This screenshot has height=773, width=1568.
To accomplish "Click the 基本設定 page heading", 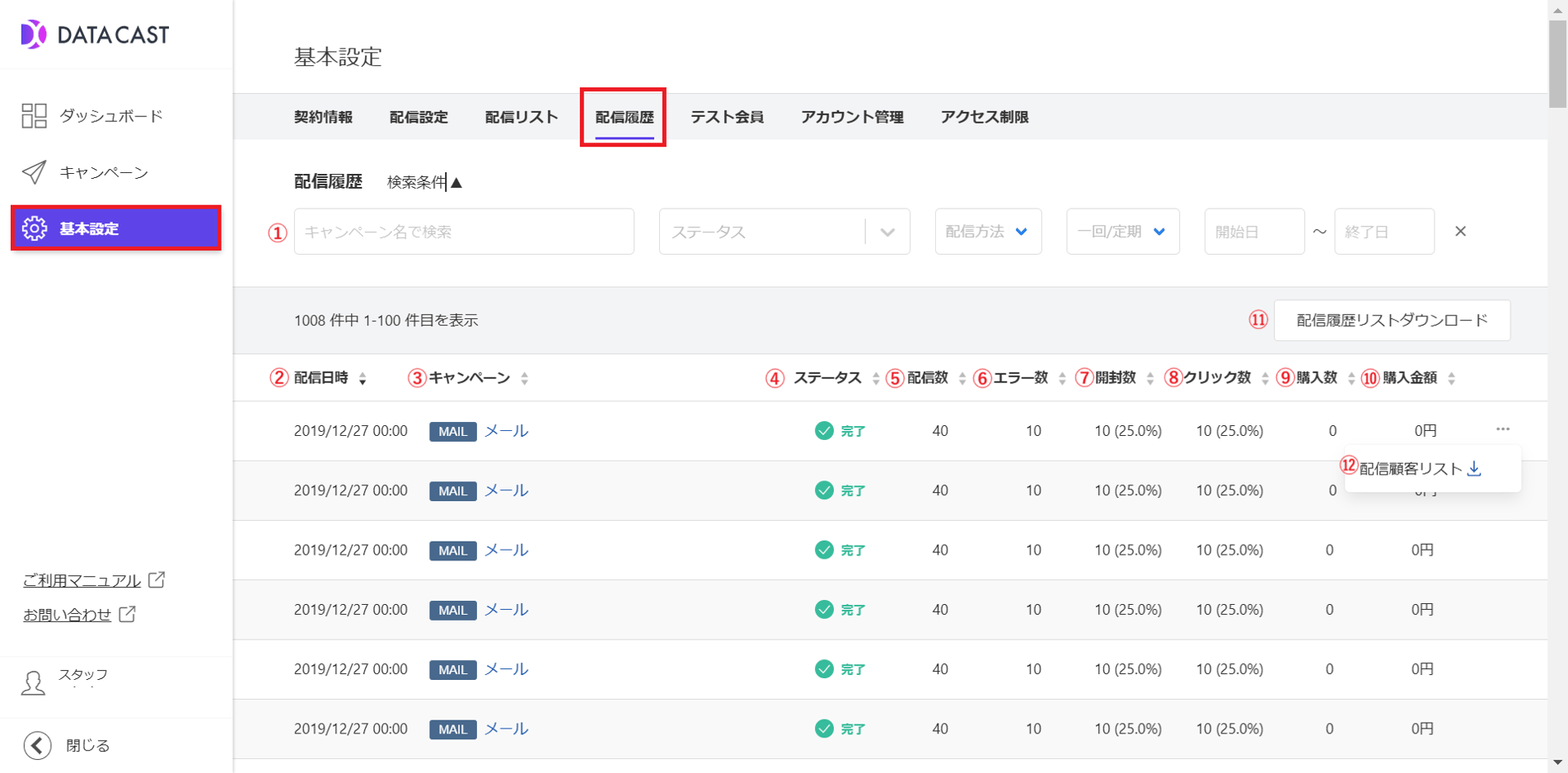I will pos(338,57).
